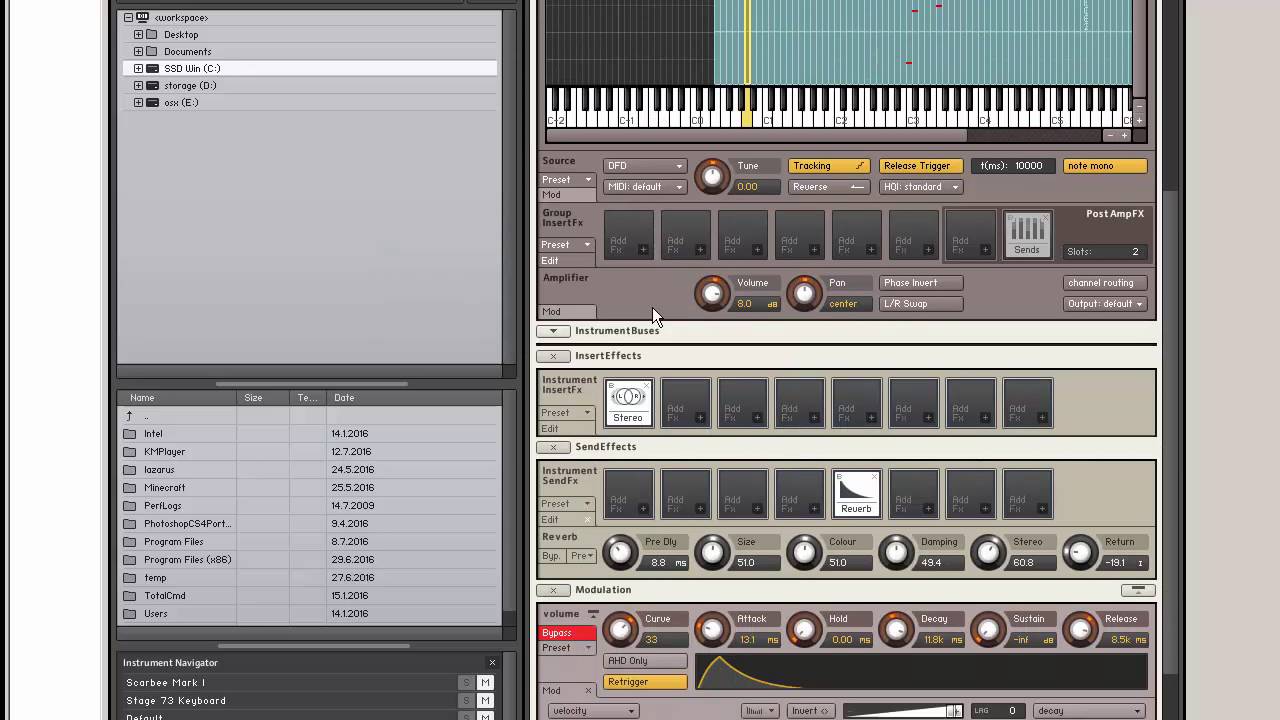Collapse the workspace tree root
Screen dimensions: 1280x720
pos(129,17)
